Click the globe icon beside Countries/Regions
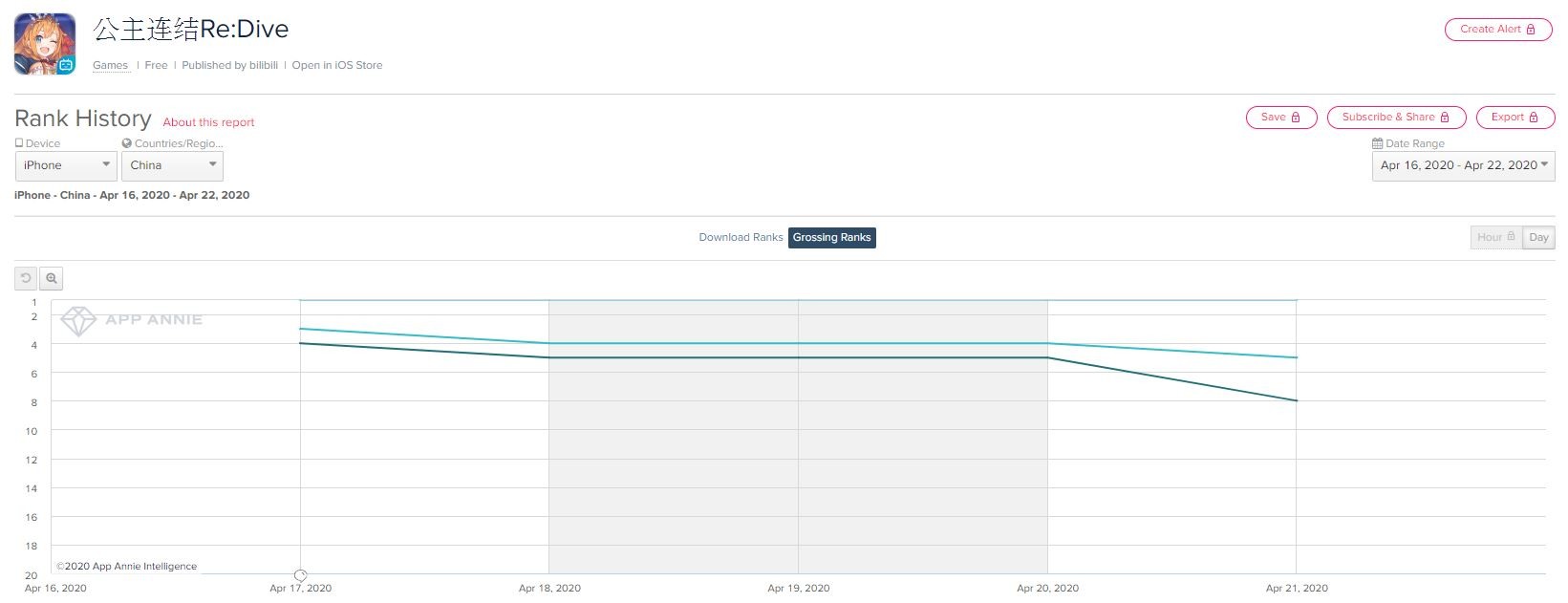The width and height of the screenshot is (1568, 603). (126, 143)
